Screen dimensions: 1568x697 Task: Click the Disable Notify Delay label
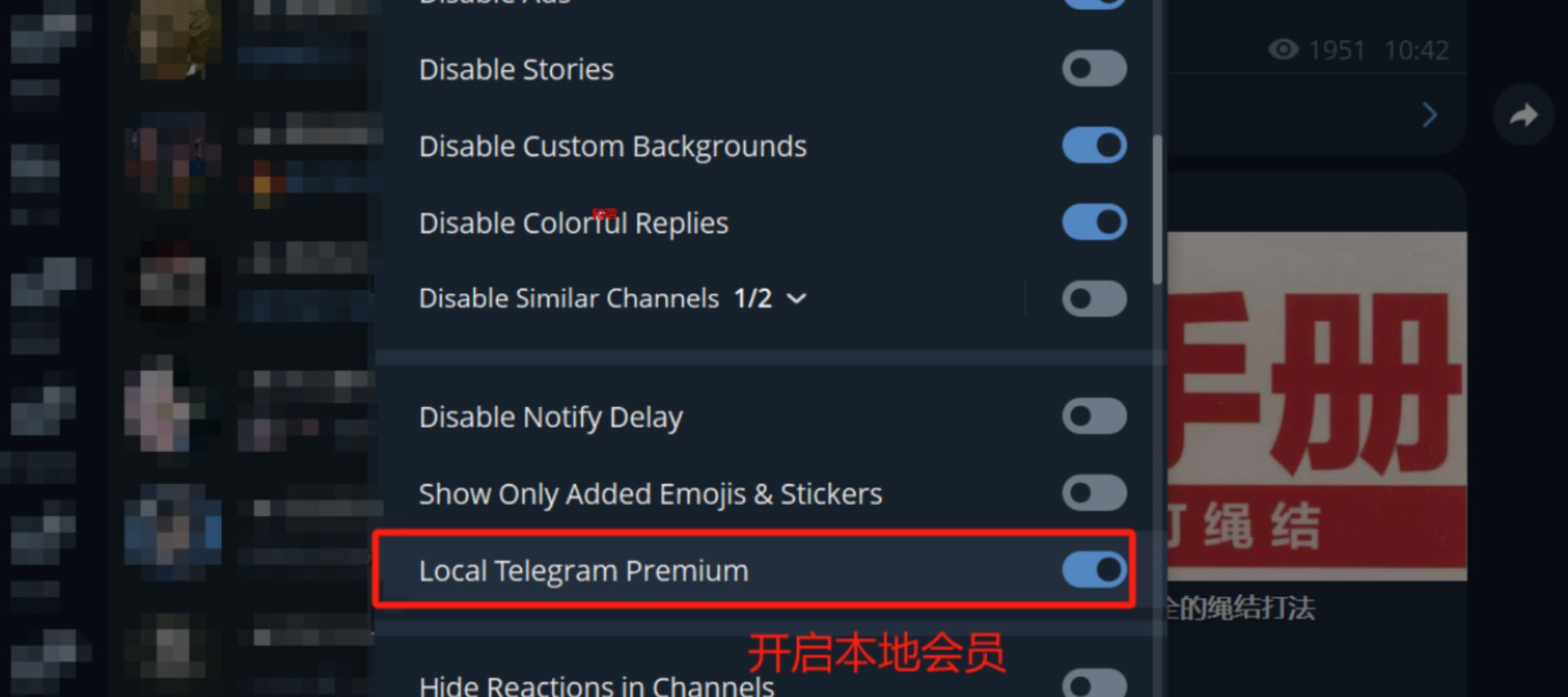tap(550, 417)
